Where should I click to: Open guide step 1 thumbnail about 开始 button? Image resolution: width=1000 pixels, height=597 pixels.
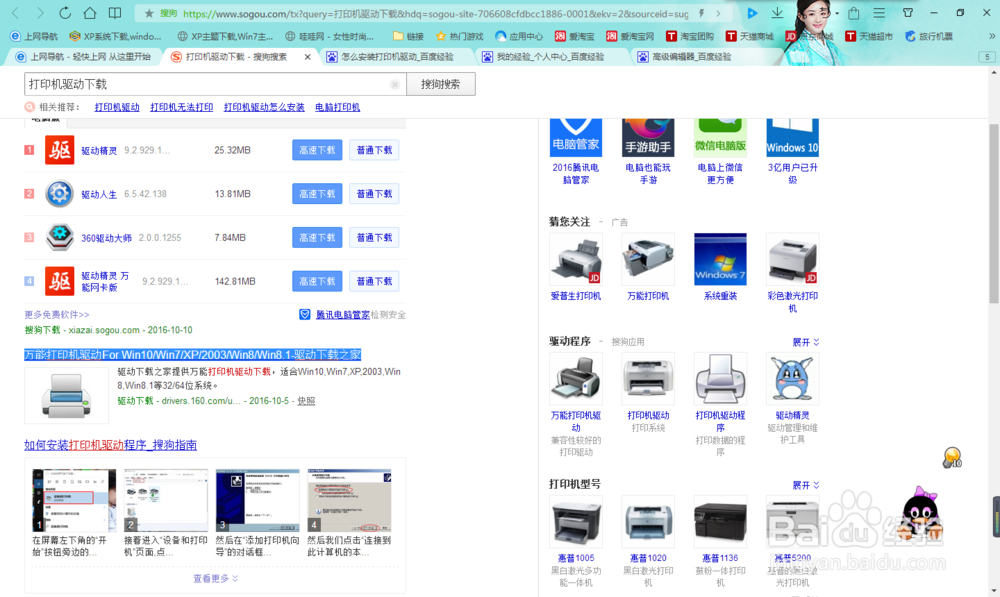pos(74,501)
